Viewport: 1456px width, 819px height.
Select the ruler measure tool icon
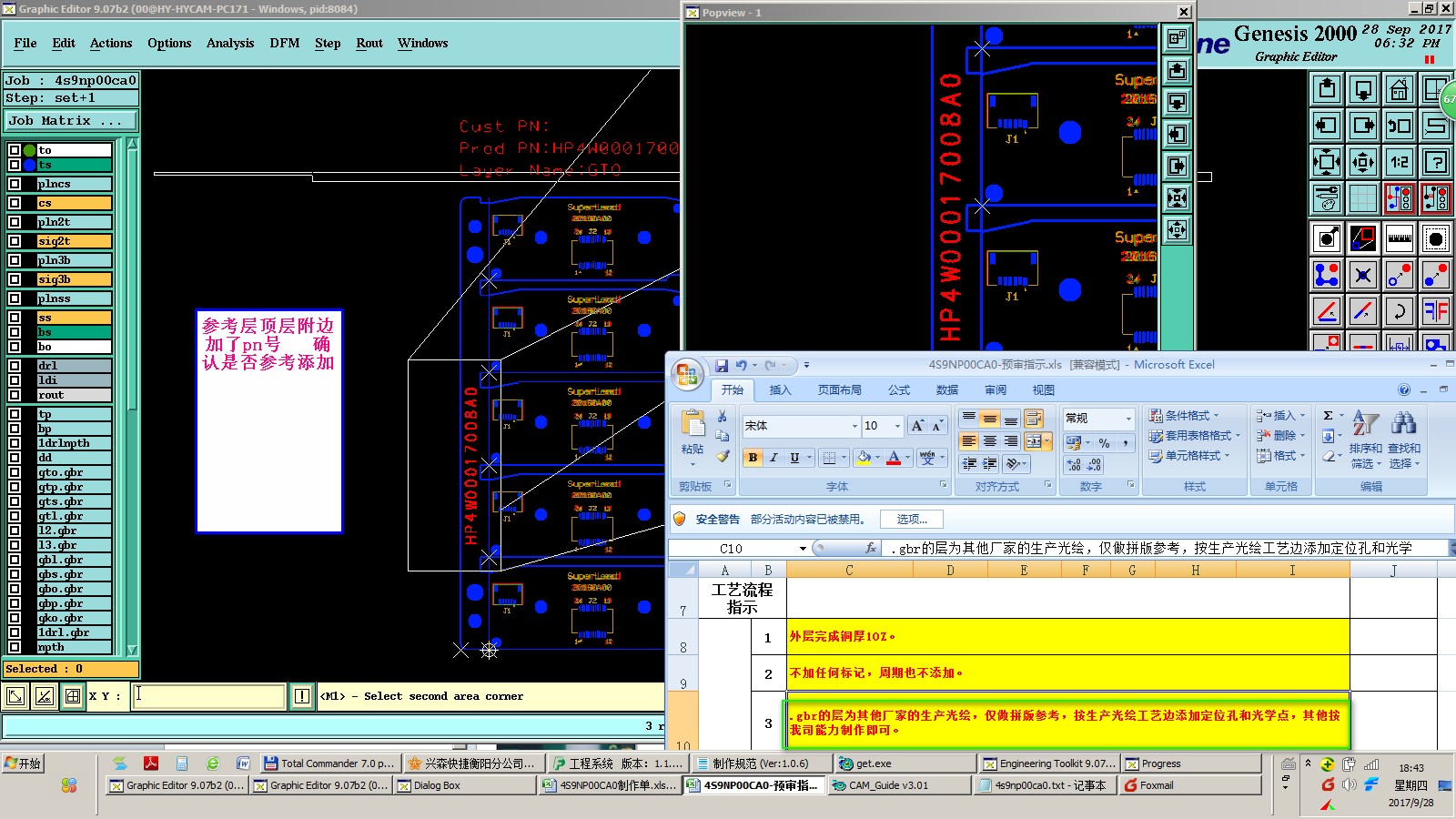tap(1400, 238)
